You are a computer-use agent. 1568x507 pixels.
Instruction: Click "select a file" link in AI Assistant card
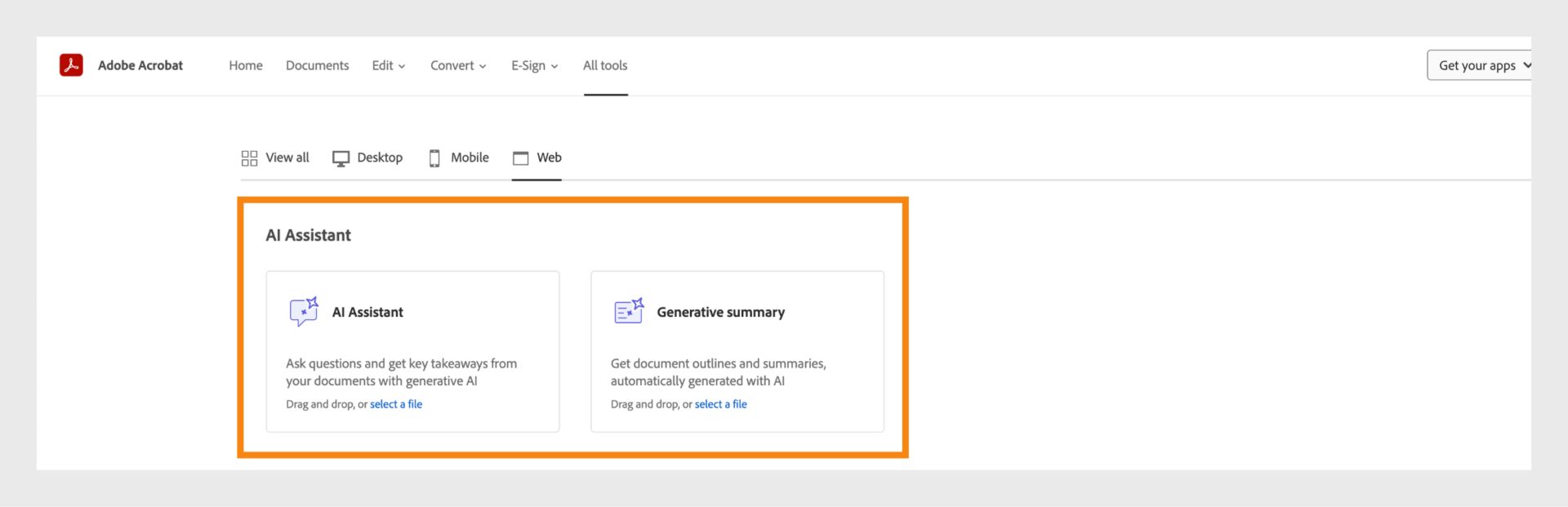(x=396, y=404)
